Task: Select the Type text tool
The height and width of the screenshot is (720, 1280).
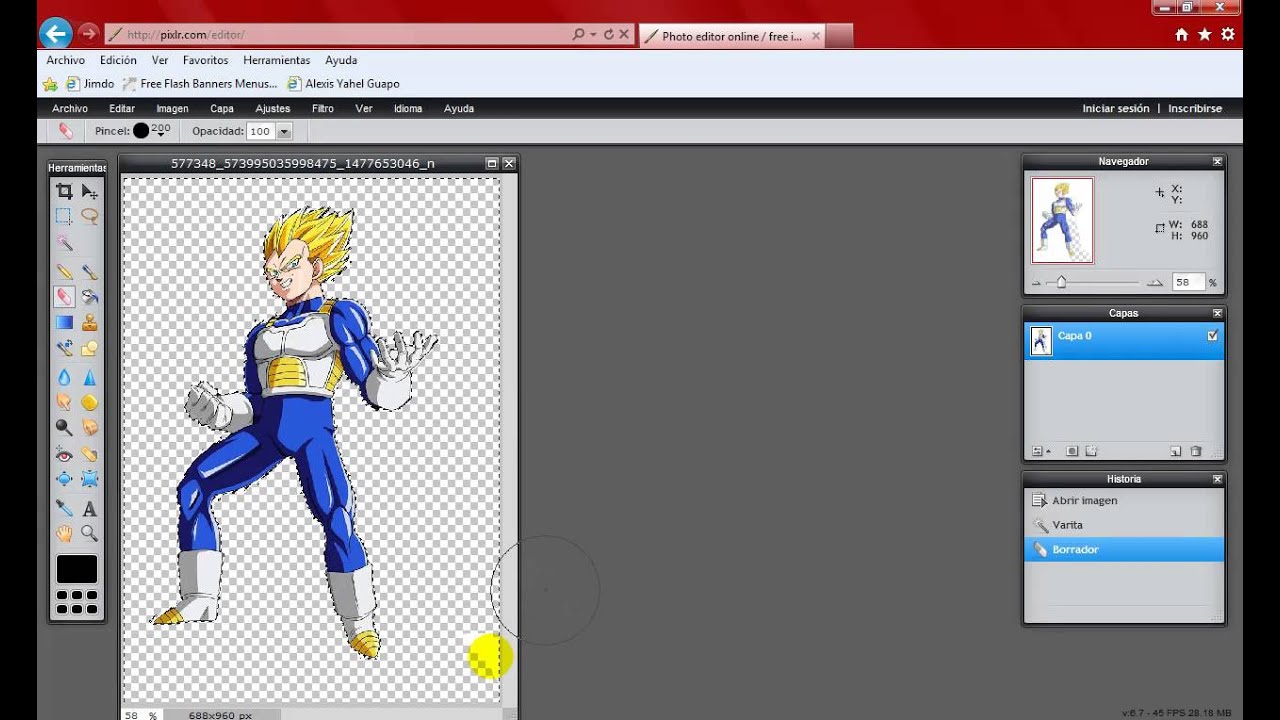Action: (x=90, y=508)
